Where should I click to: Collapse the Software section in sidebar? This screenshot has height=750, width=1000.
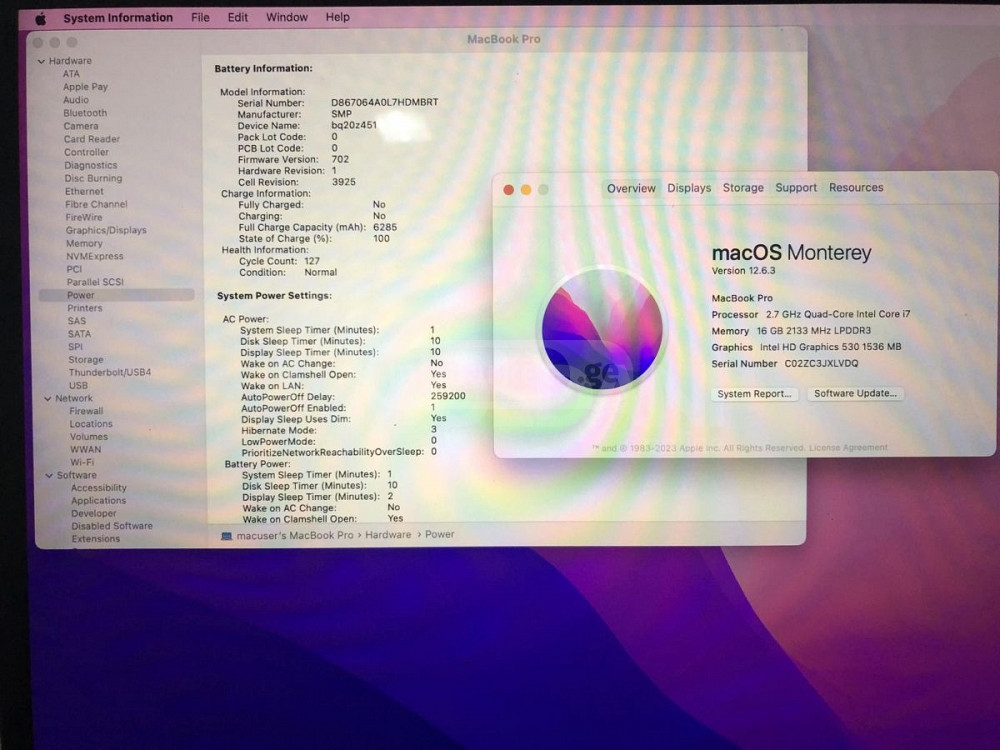tap(47, 475)
